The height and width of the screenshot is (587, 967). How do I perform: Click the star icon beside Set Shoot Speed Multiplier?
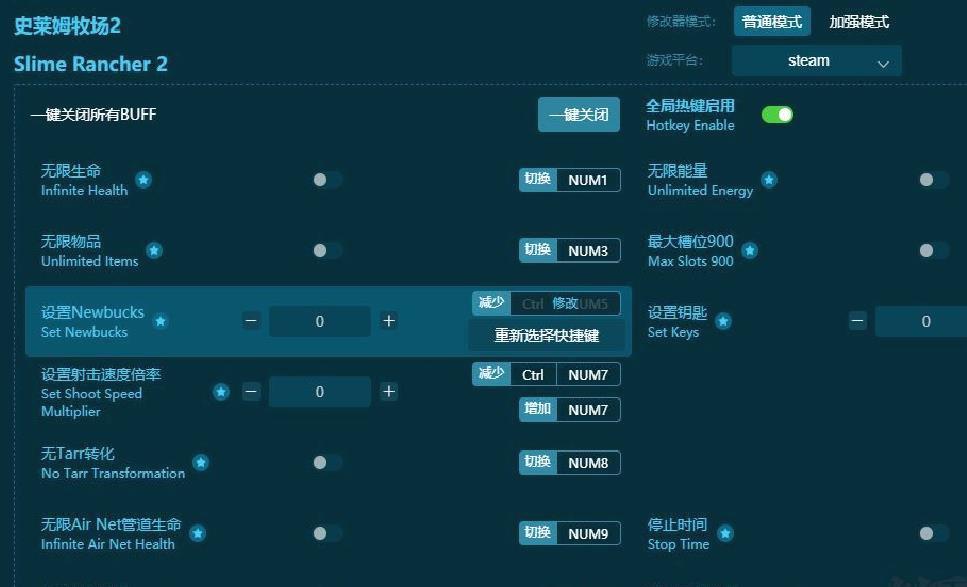coord(221,392)
